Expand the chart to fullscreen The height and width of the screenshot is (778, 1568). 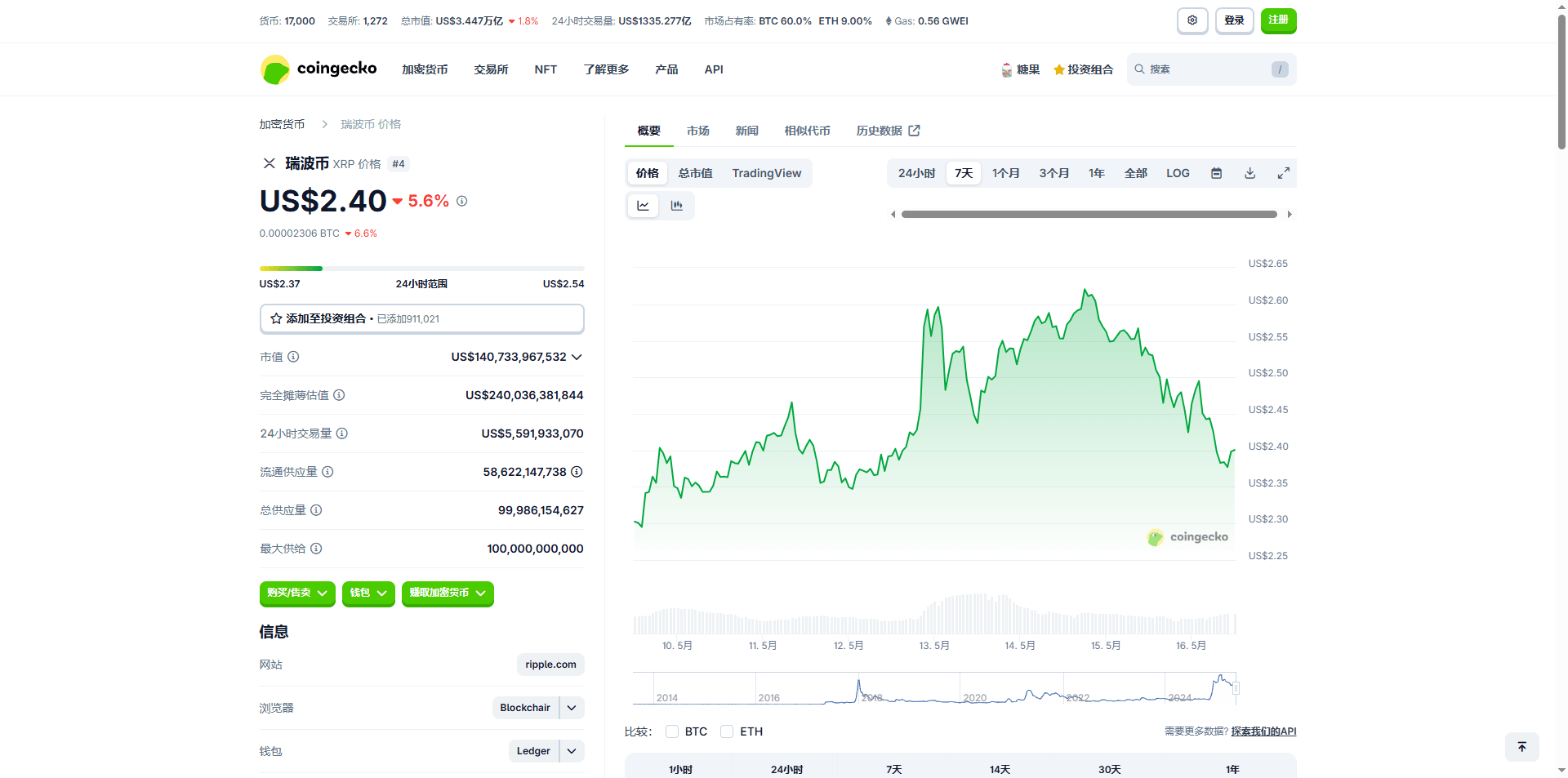click(1283, 173)
